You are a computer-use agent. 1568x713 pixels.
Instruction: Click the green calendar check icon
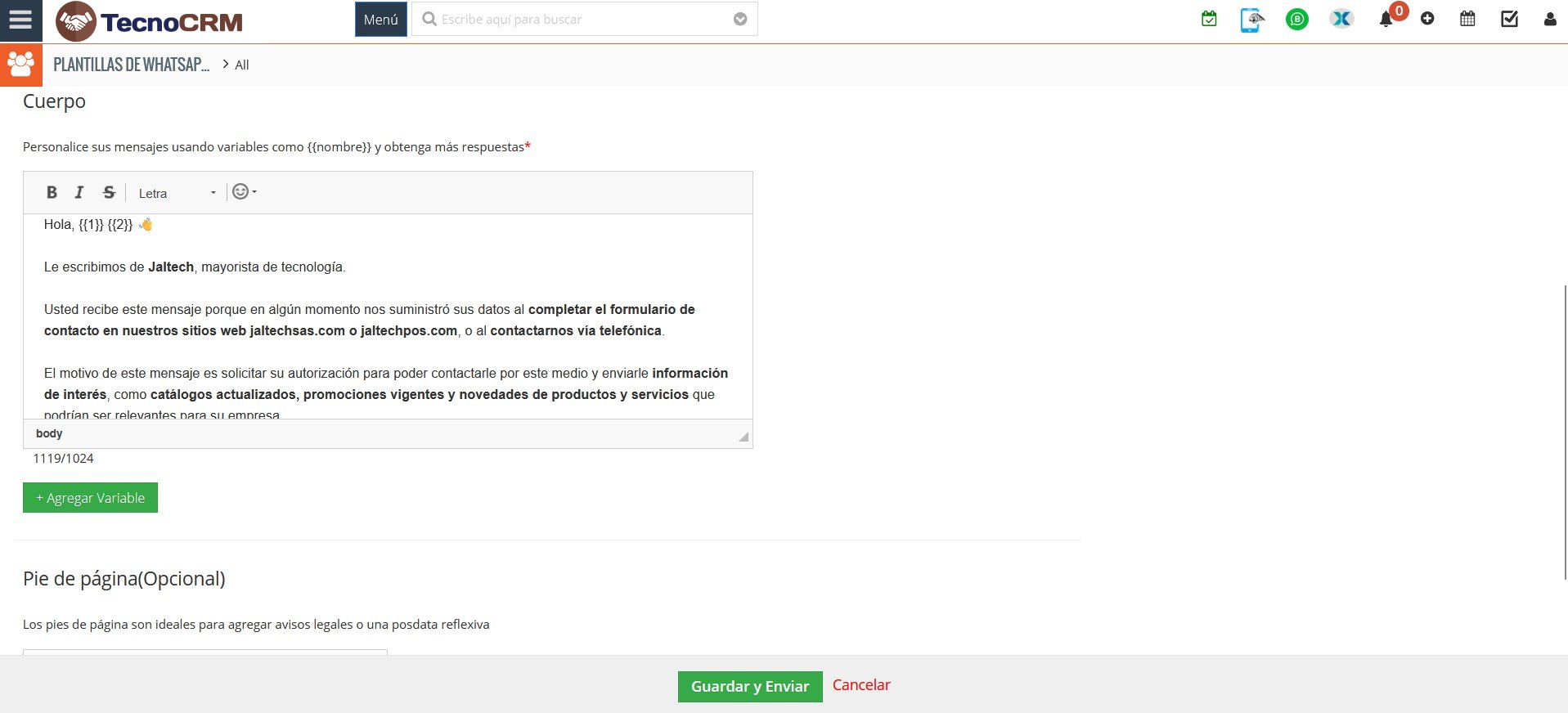pyautogui.click(x=1209, y=19)
